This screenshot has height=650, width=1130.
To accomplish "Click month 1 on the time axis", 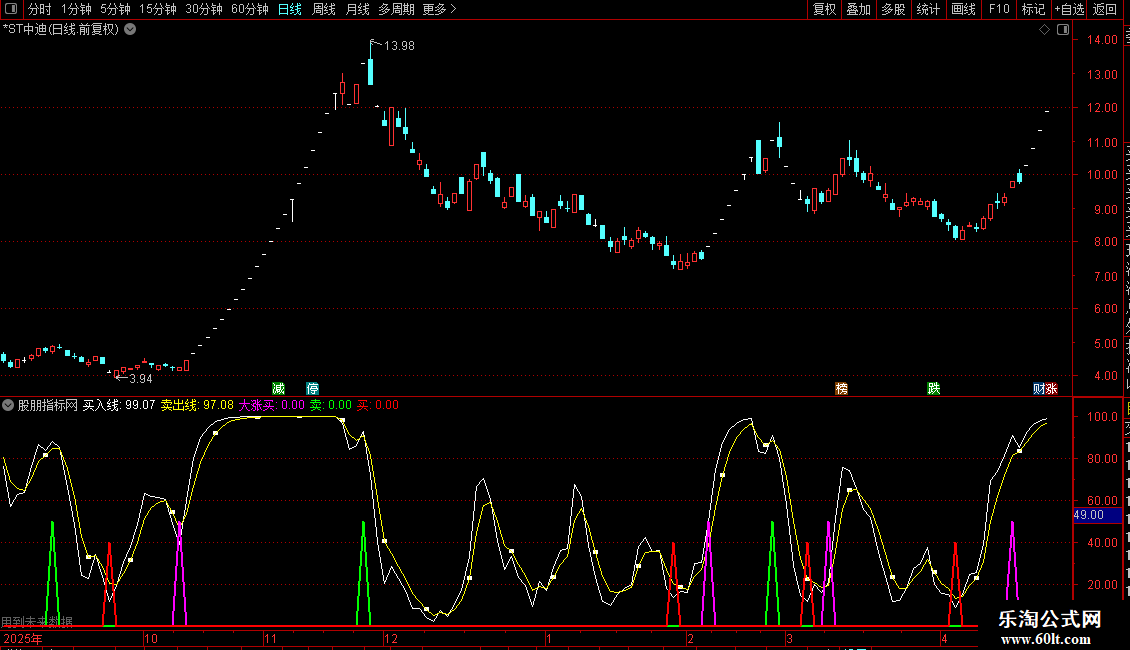I will pyautogui.click(x=548, y=638).
